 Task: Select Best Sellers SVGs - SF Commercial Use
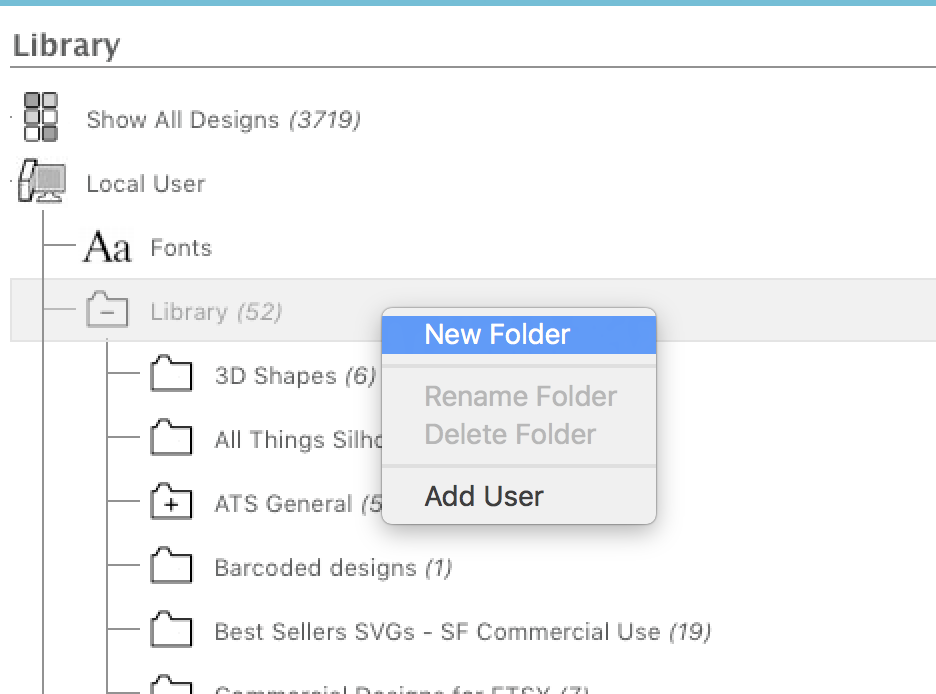coord(462,630)
